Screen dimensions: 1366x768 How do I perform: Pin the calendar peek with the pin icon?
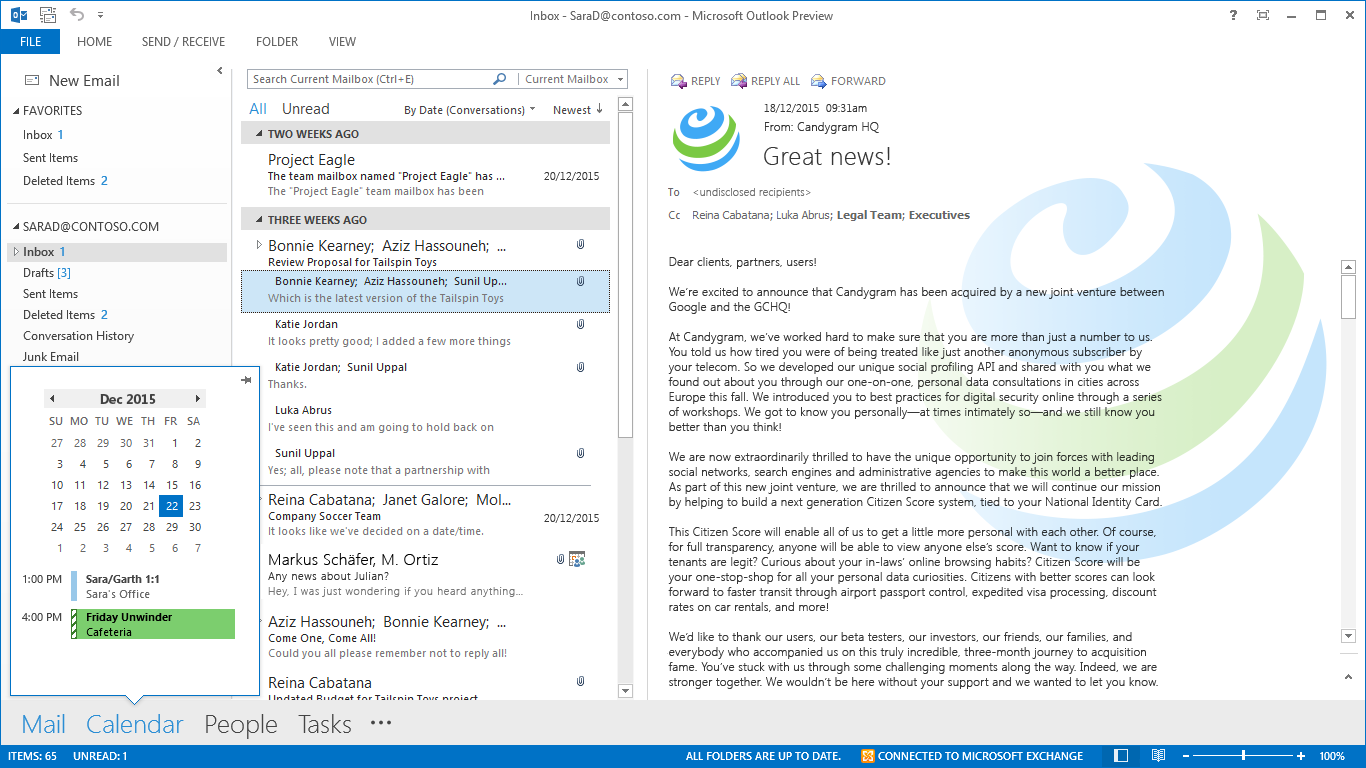click(246, 380)
